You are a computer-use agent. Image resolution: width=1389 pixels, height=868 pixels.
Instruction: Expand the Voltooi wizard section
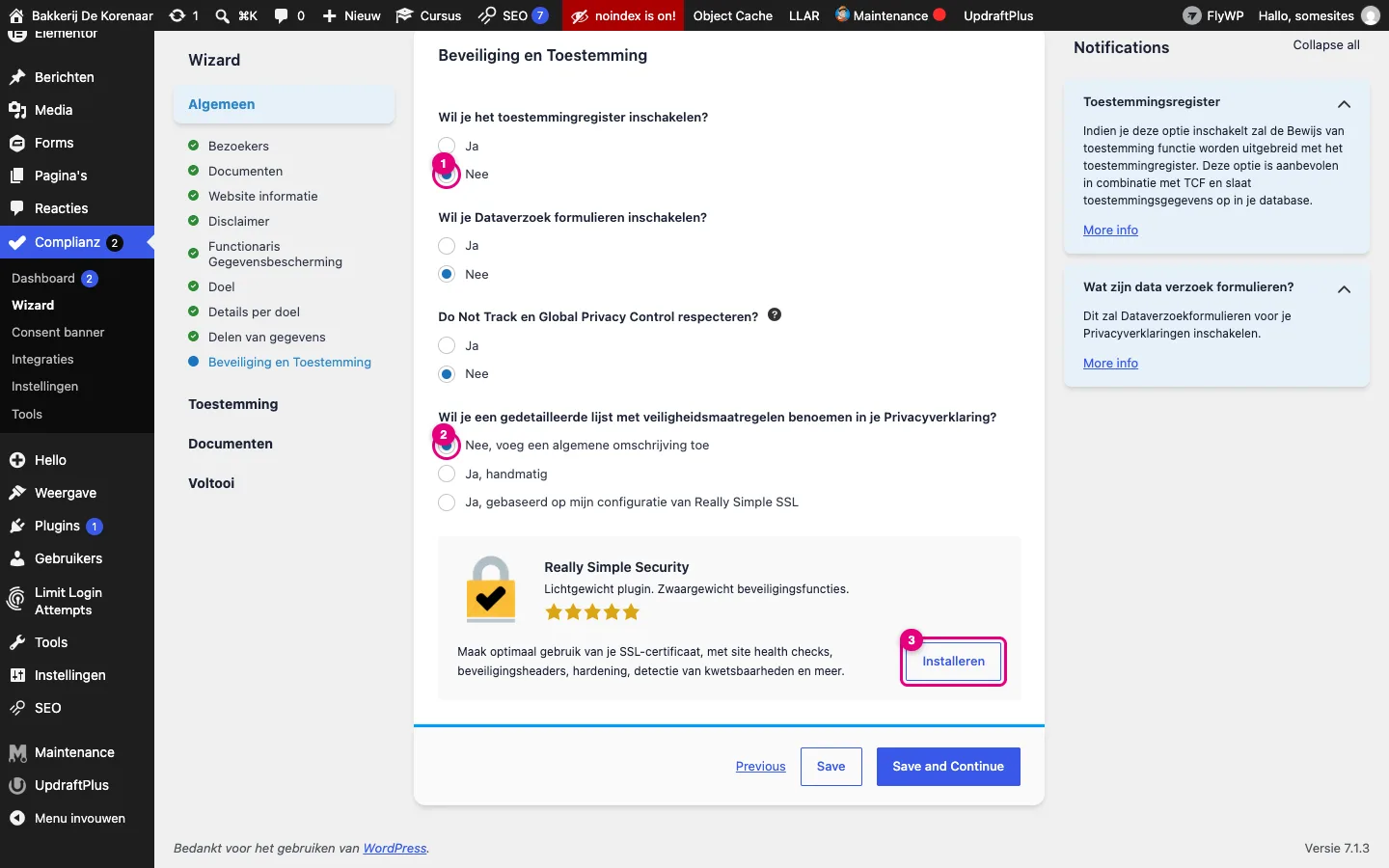[211, 483]
